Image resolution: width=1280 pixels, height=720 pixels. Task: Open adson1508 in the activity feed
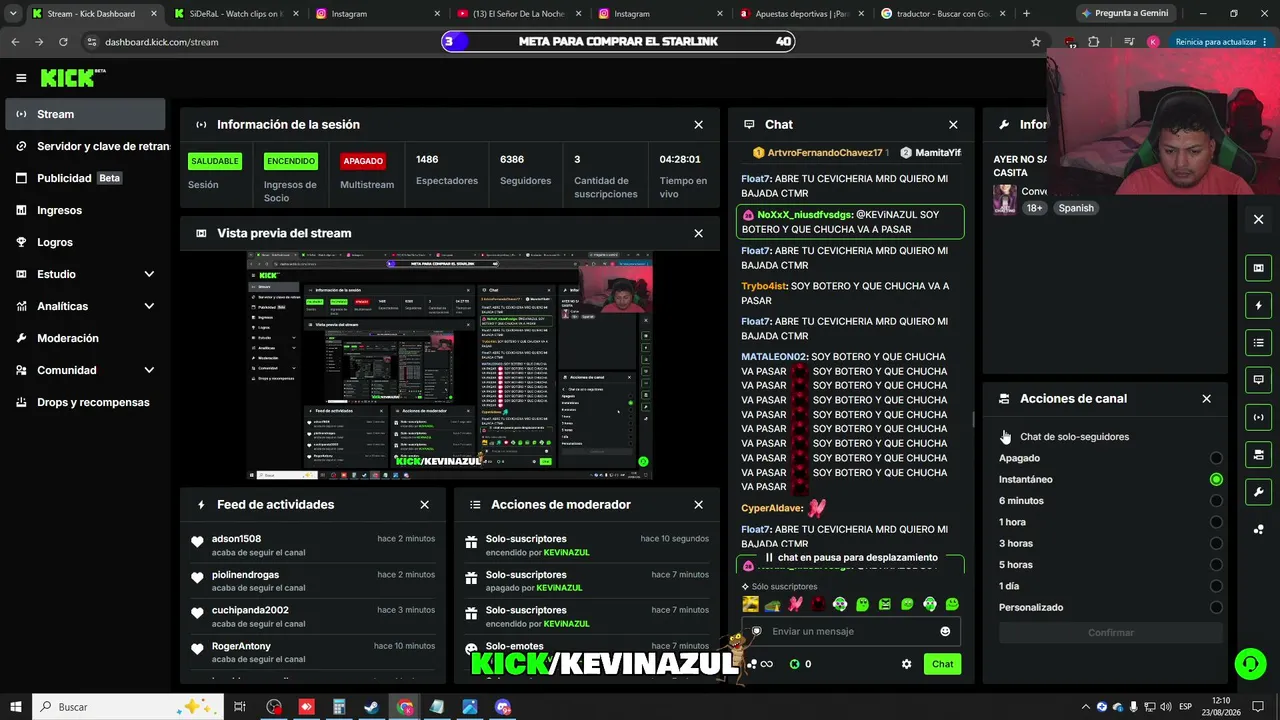[x=236, y=539]
